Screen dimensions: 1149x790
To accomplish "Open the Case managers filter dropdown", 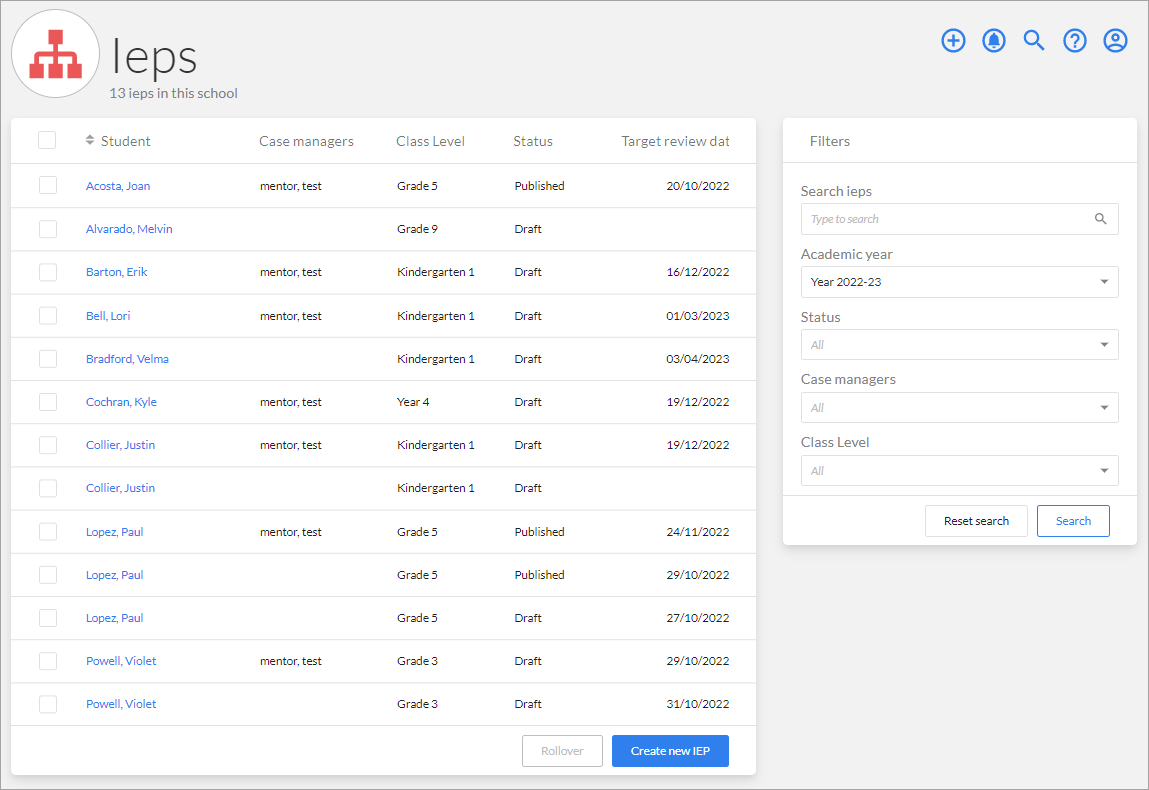I will 959,408.
